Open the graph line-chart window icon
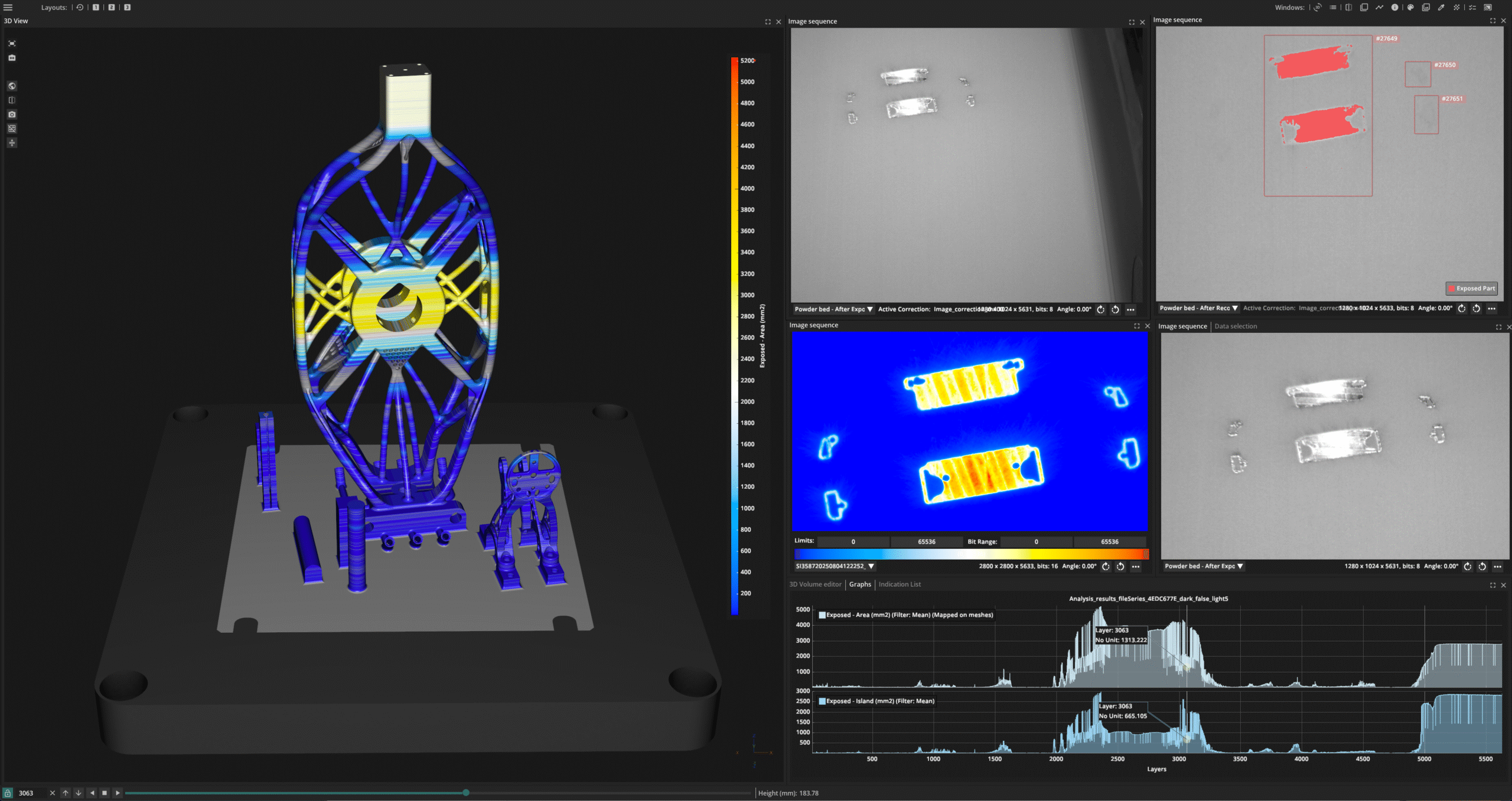The height and width of the screenshot is (801, 1512). point(1379,7)
